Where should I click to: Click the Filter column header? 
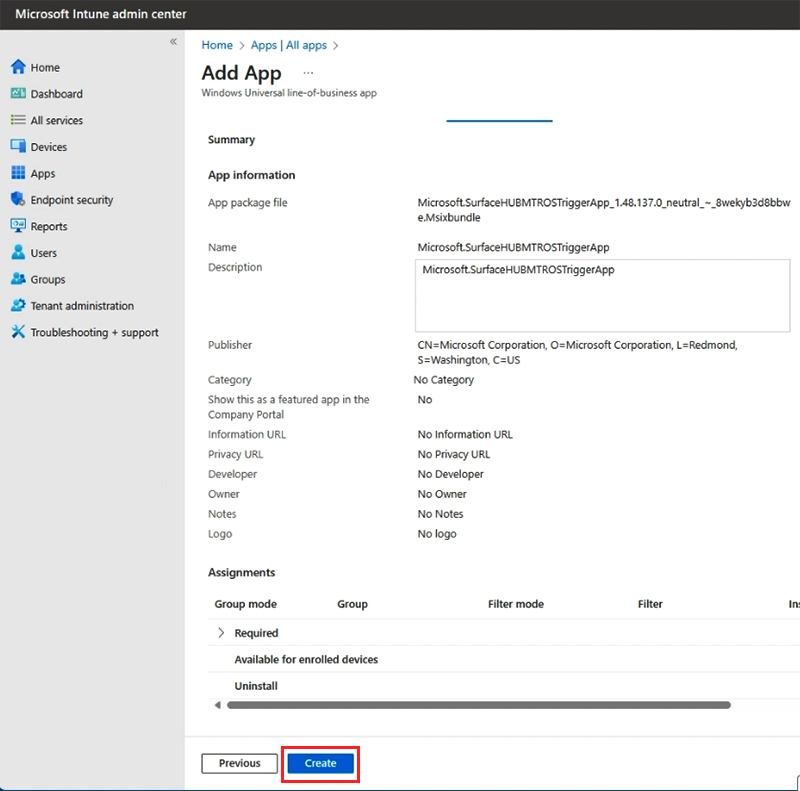(650, 604)
